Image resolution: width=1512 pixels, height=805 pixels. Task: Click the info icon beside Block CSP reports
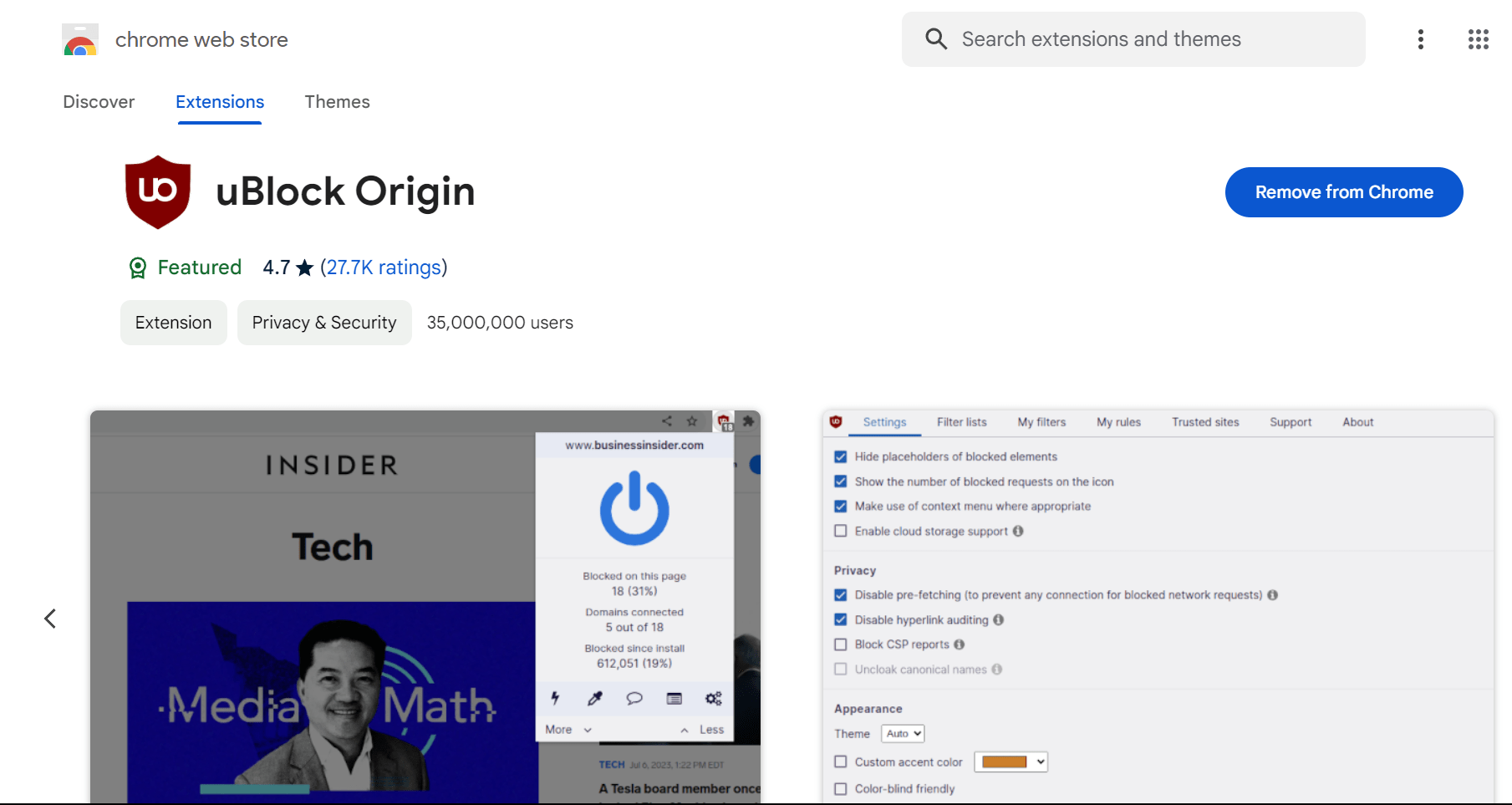coord(960,645)
